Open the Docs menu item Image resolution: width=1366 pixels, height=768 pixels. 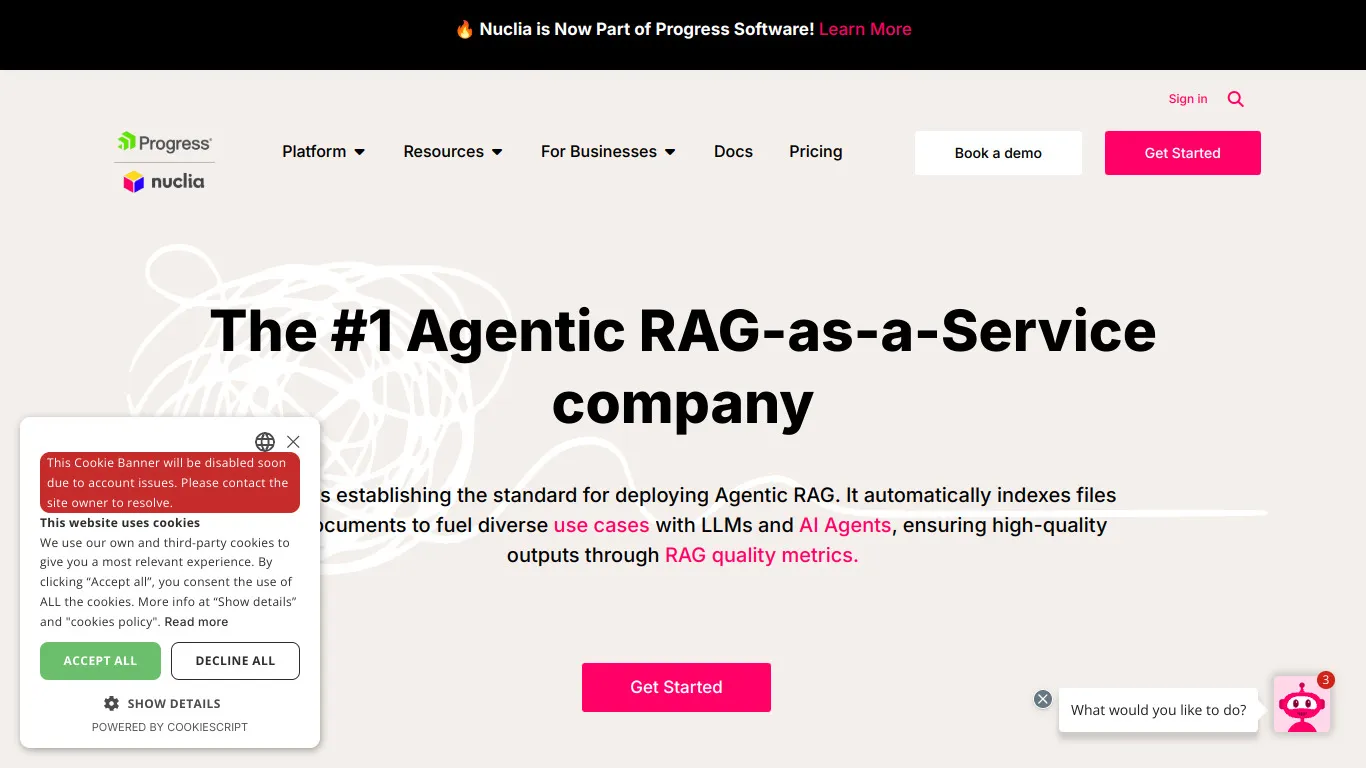pos(733,152)
